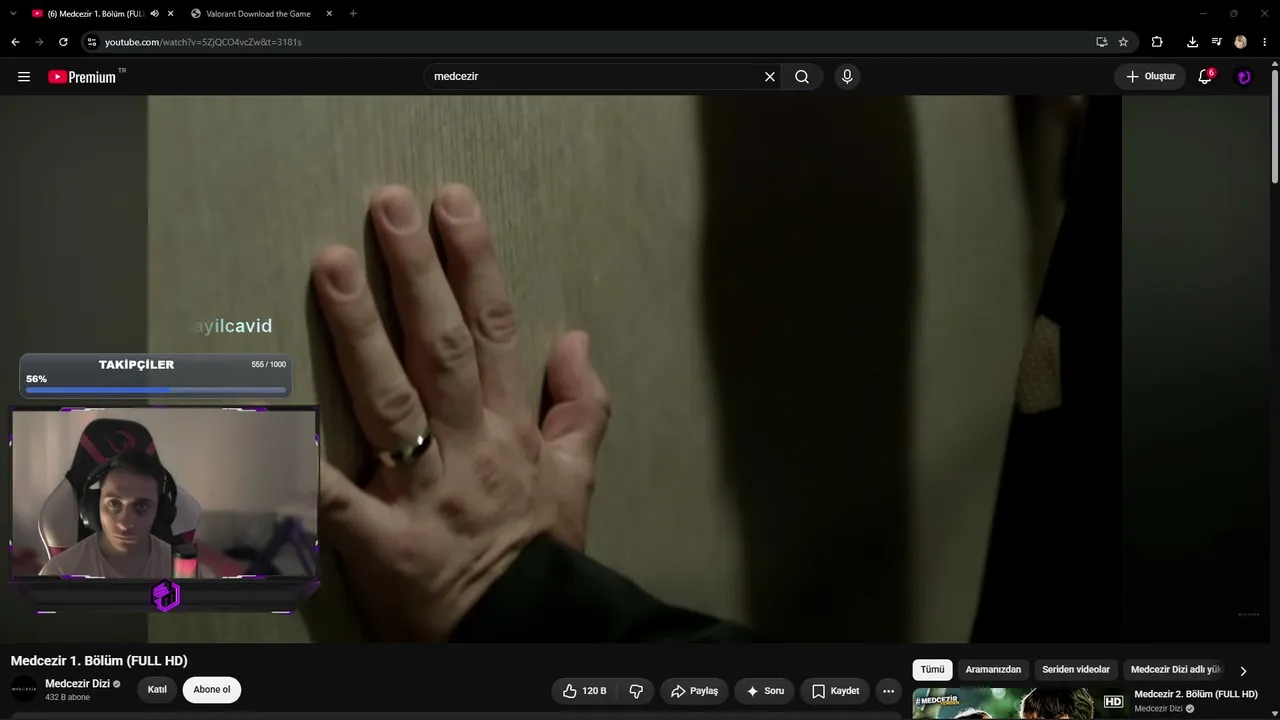This screenshot has height=720, width=1280.
Task: Reload the current YouTube page
Action: point(63,42)
